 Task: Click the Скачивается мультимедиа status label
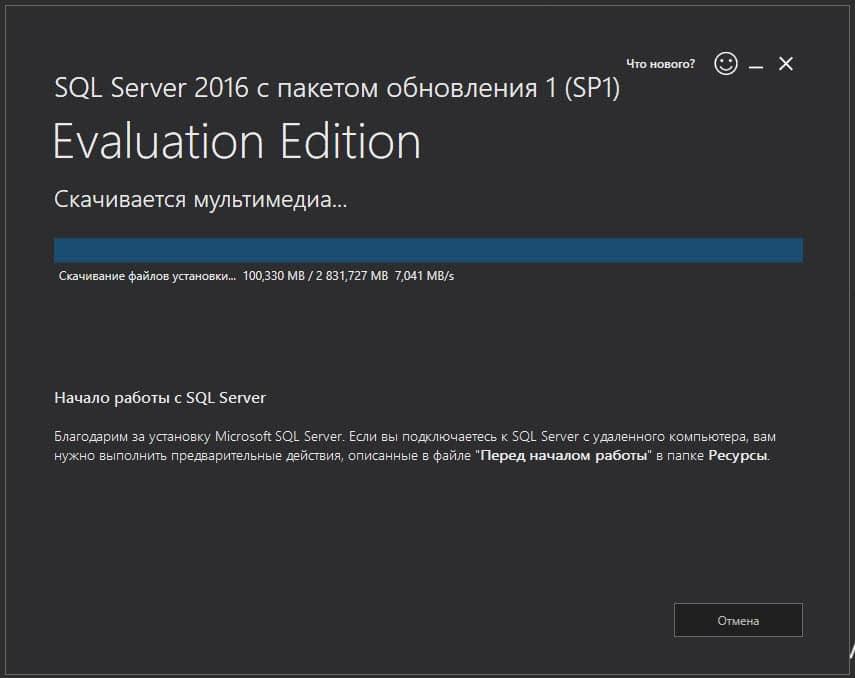(201, 197)
